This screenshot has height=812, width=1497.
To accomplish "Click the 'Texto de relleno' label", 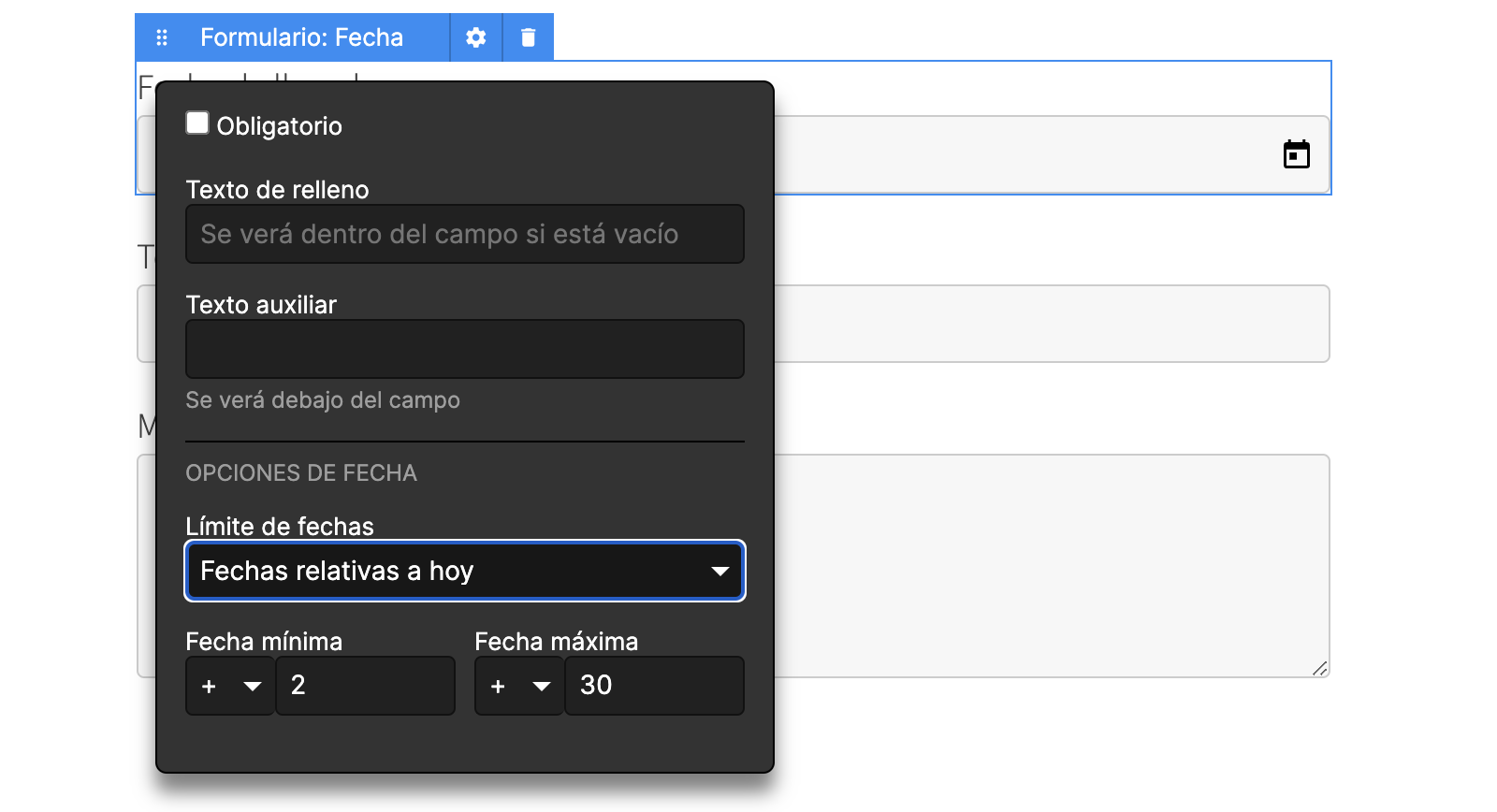I will 278,190.
